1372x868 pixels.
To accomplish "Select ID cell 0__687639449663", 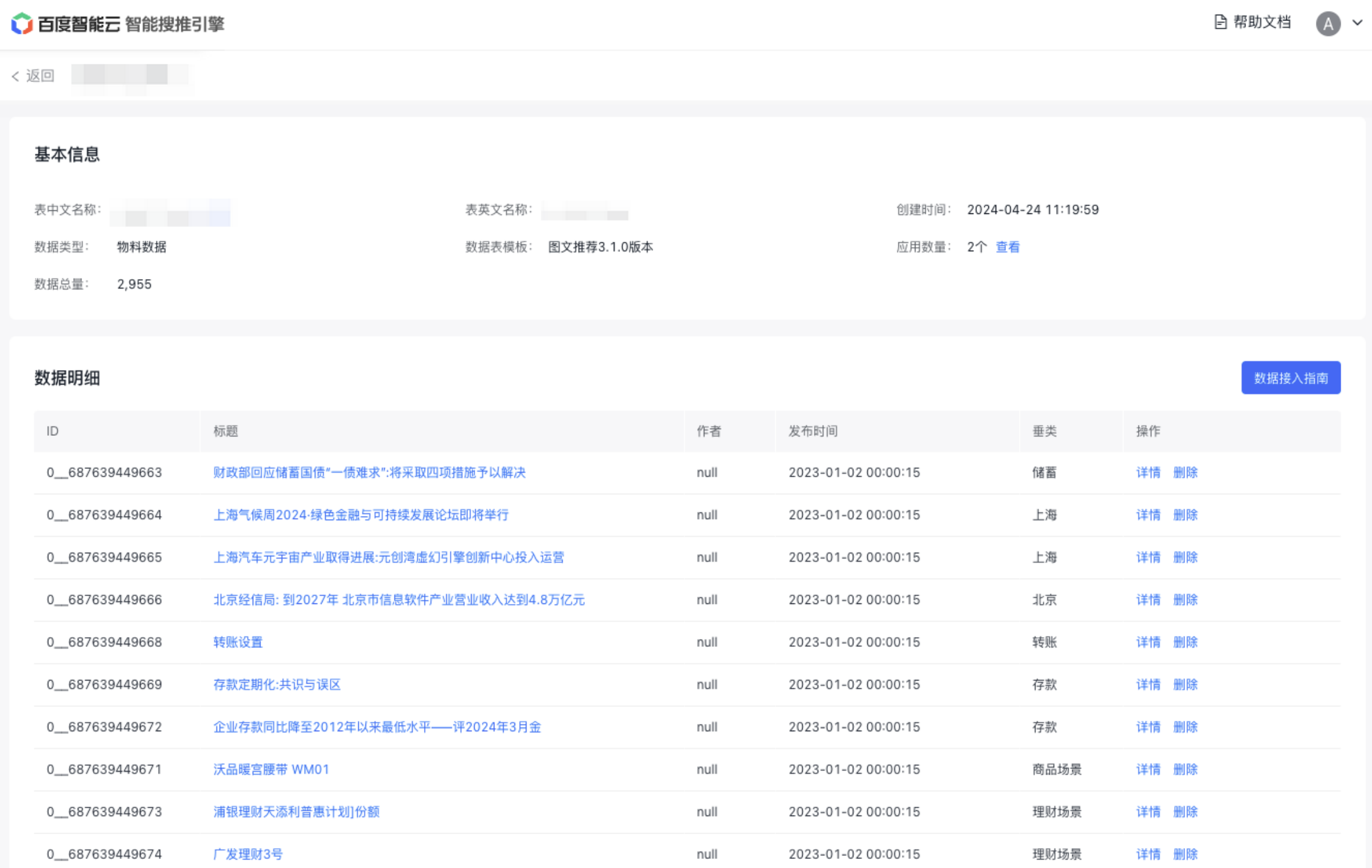I will [104, 473].
